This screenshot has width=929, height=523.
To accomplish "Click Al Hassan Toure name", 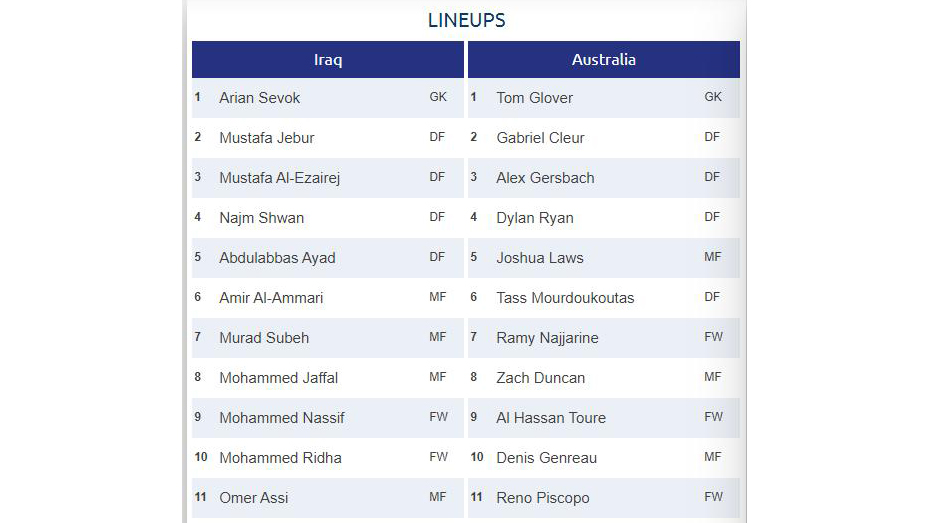I will (551, 418).
